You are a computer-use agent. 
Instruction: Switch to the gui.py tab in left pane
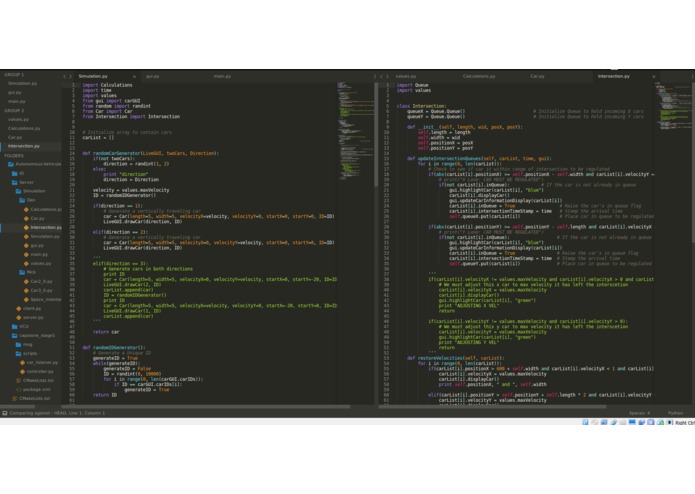pyautogui.click(x=153, y=76)
